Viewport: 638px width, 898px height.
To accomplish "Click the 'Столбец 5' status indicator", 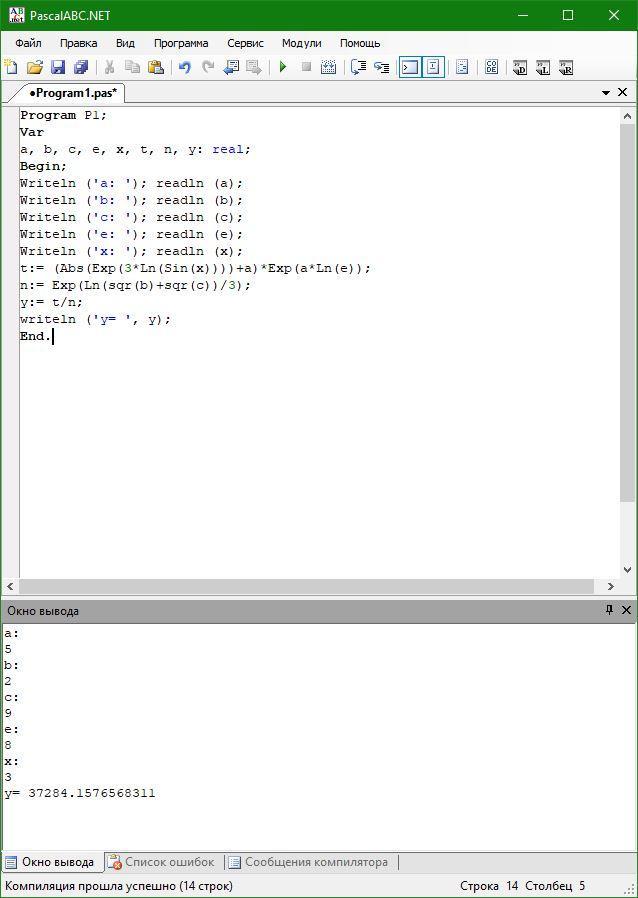I will [x=555, y=886].
